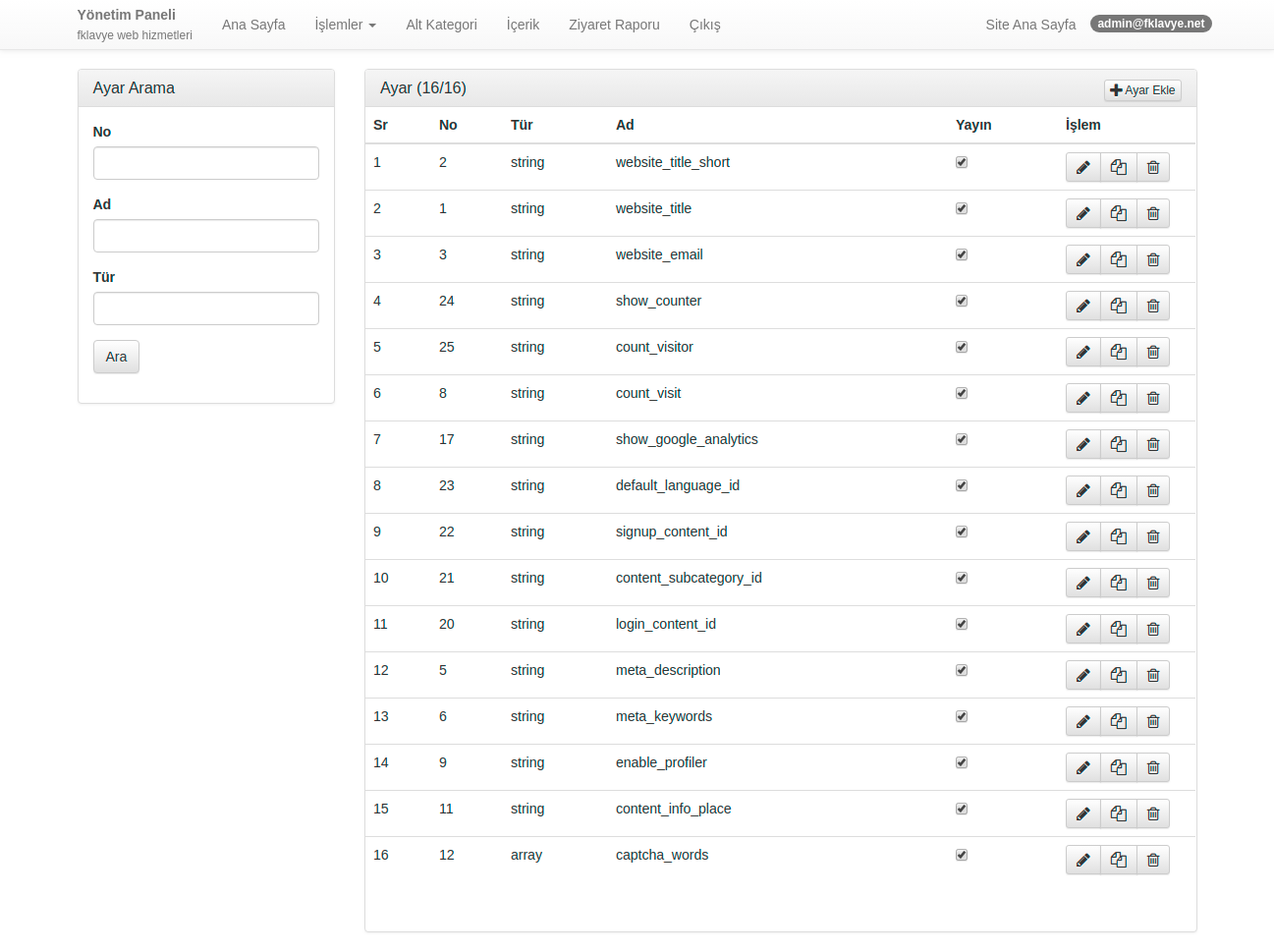
Task: Focus the Tür search field
Action: click(206, 308)
